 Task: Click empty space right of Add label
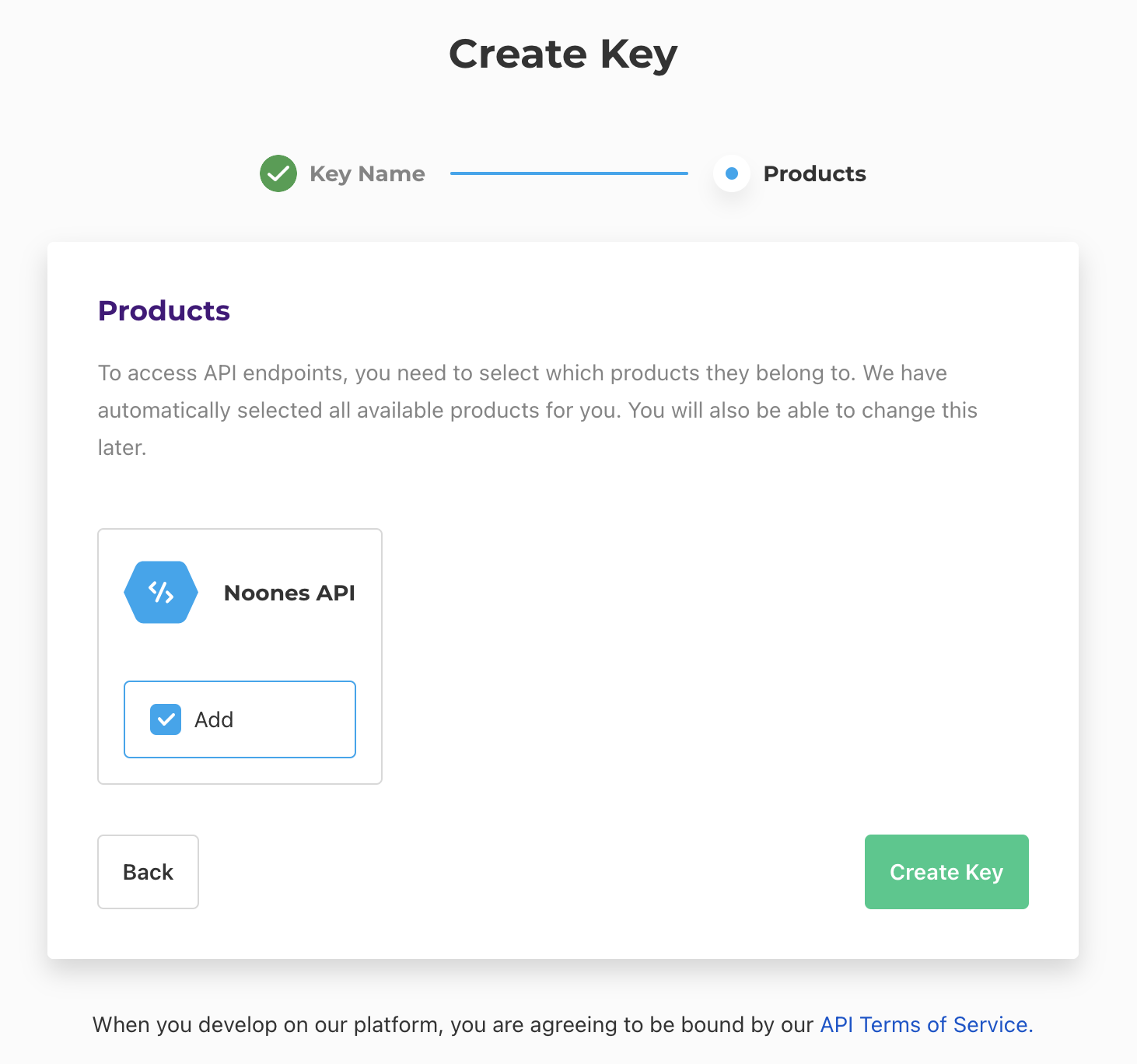[296, 720]
